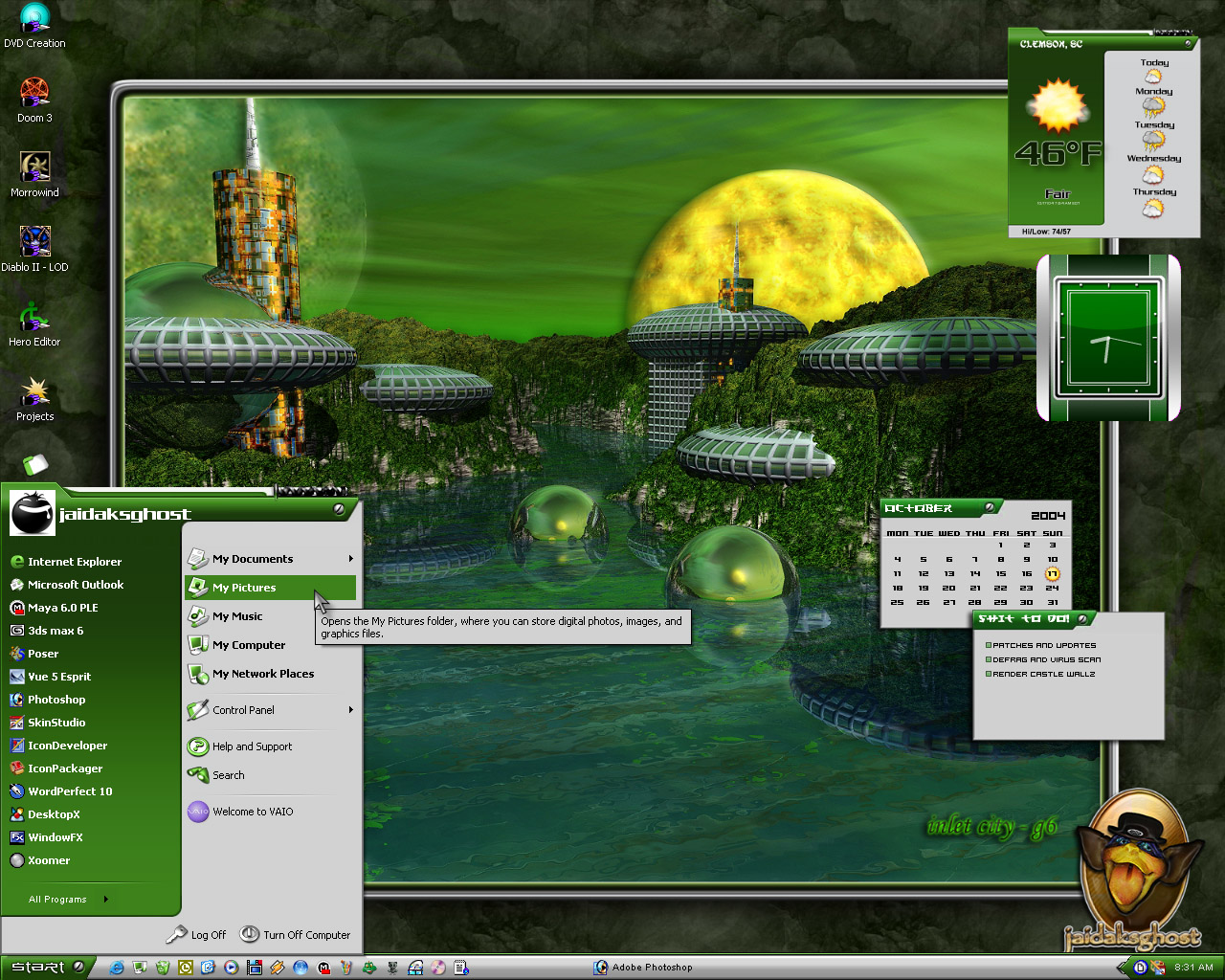
Task: Tick the Render Castle Wallz checkbox
Action: (989, 674)
